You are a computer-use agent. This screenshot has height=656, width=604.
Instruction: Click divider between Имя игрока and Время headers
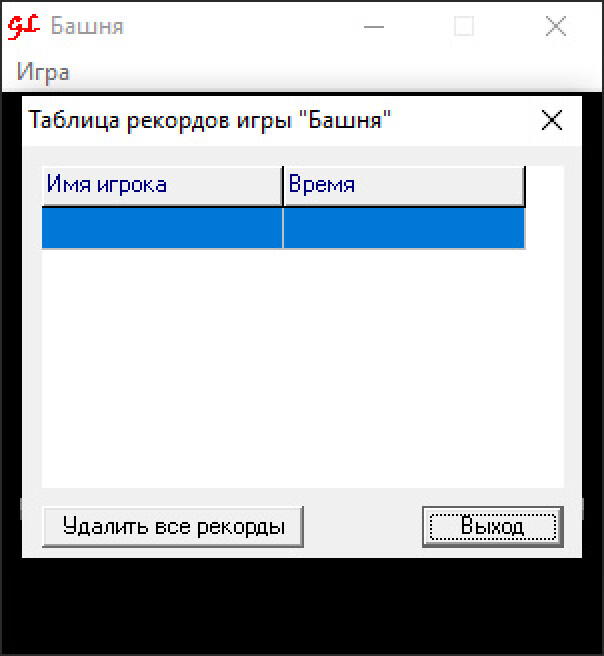(x=283, y=185)
